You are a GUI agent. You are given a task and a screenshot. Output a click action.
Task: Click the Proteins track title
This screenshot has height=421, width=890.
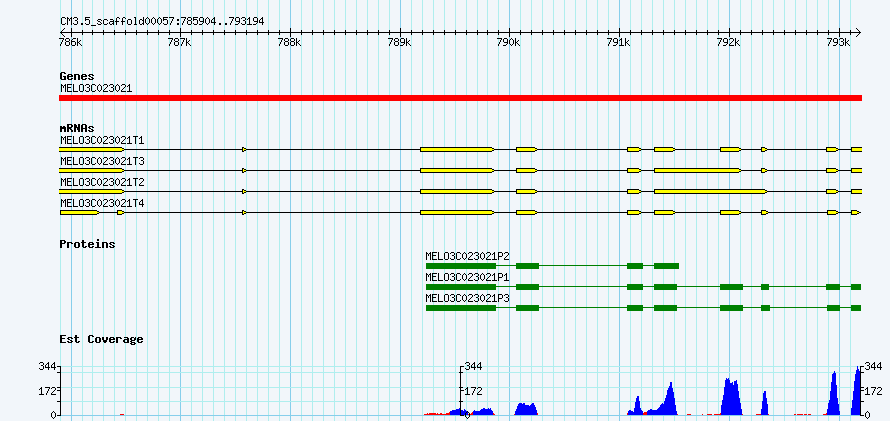point(87,244)
